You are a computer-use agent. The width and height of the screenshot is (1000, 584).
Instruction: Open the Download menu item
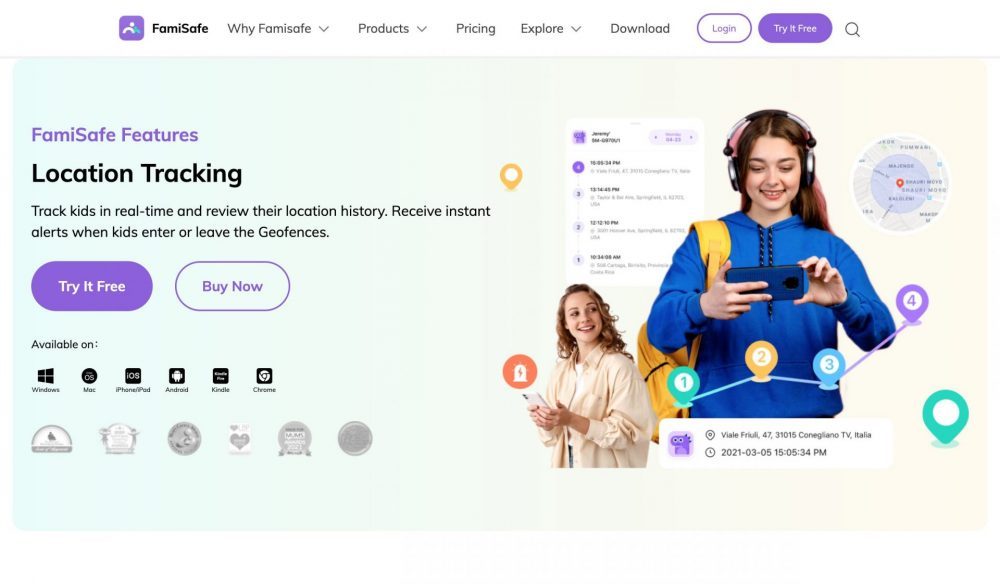(640, 29)
